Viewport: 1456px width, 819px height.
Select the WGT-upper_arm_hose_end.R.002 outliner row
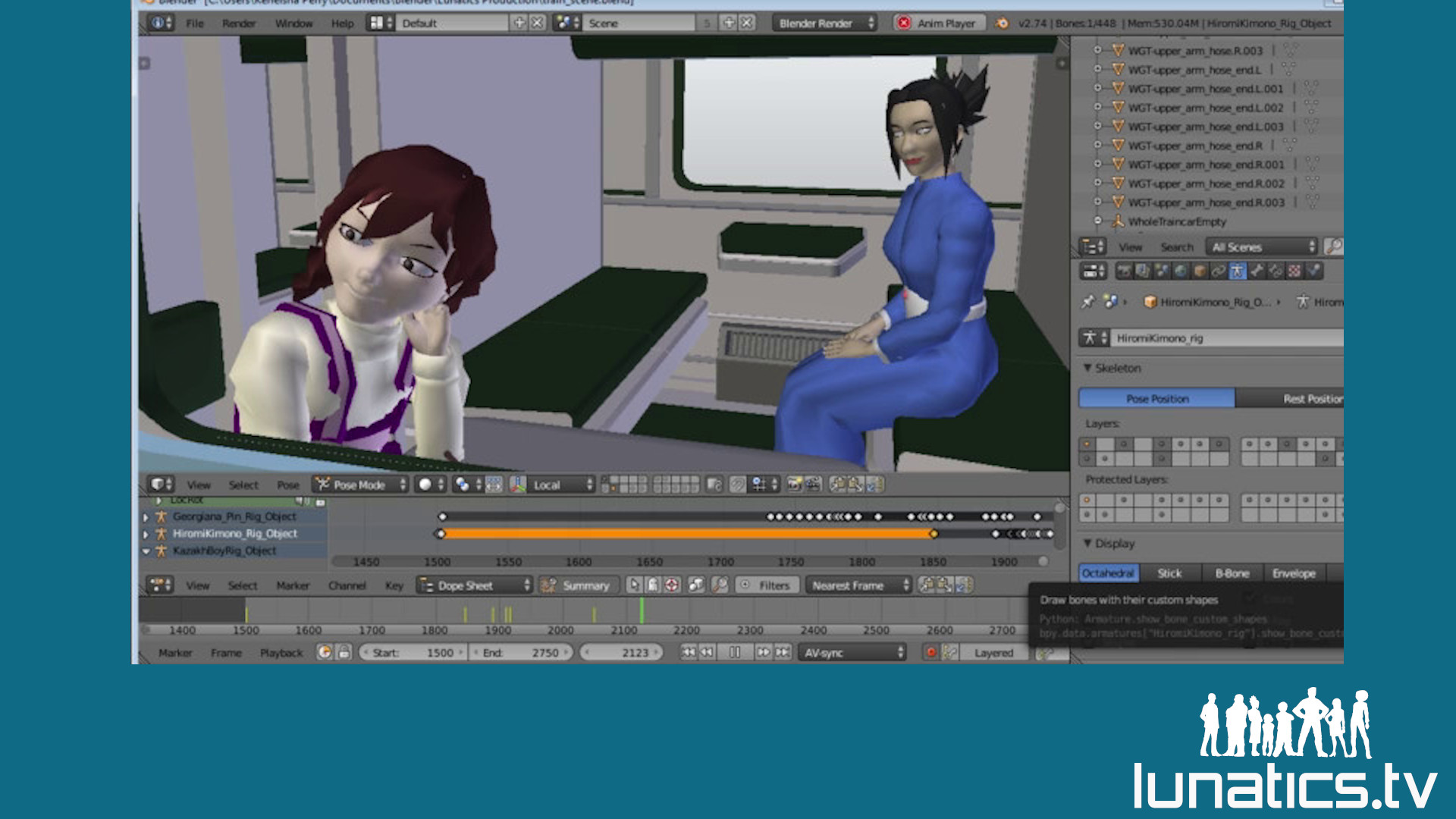1207,184
